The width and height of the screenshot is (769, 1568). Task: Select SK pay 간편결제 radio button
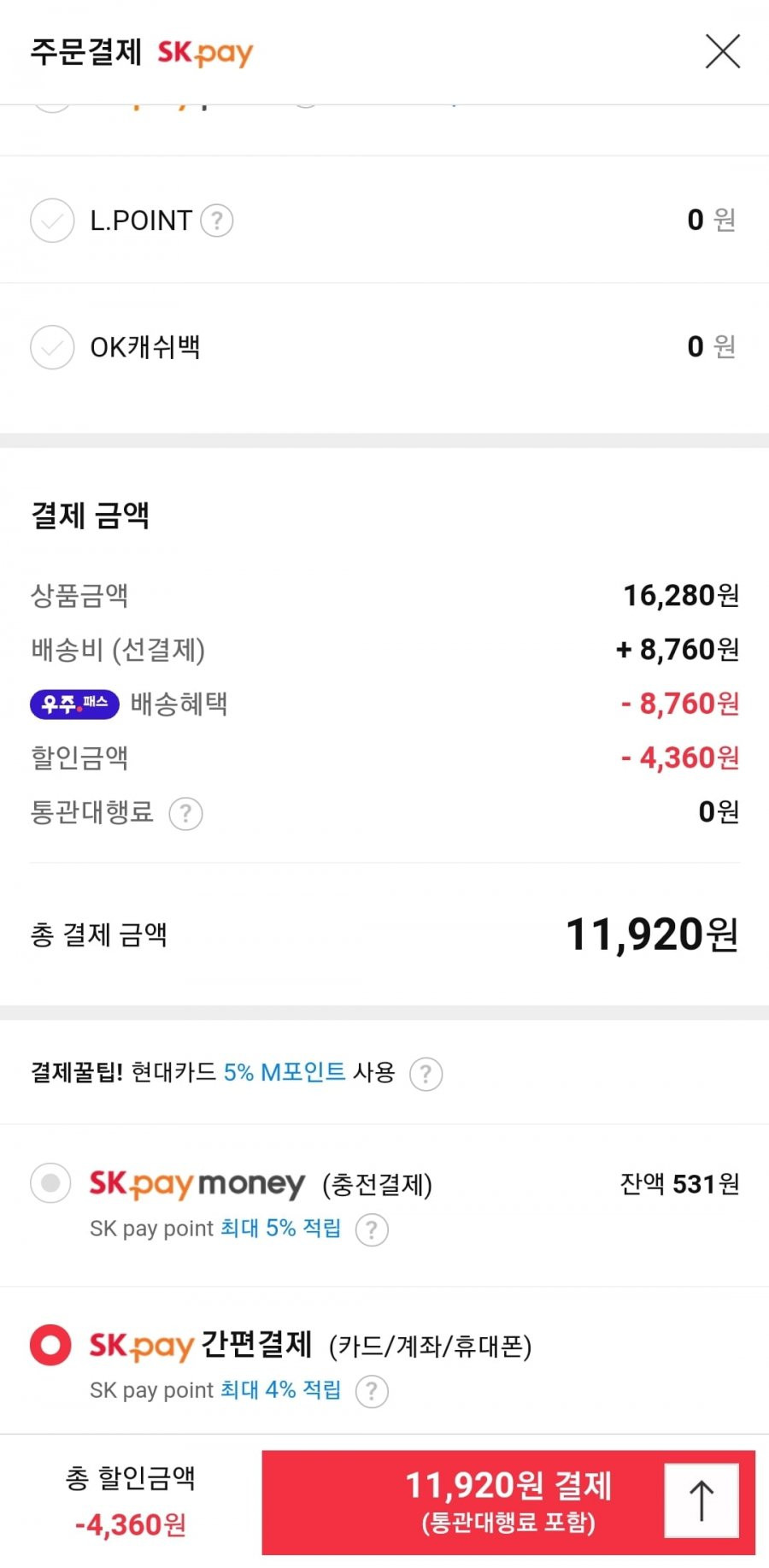point(50,1345)
